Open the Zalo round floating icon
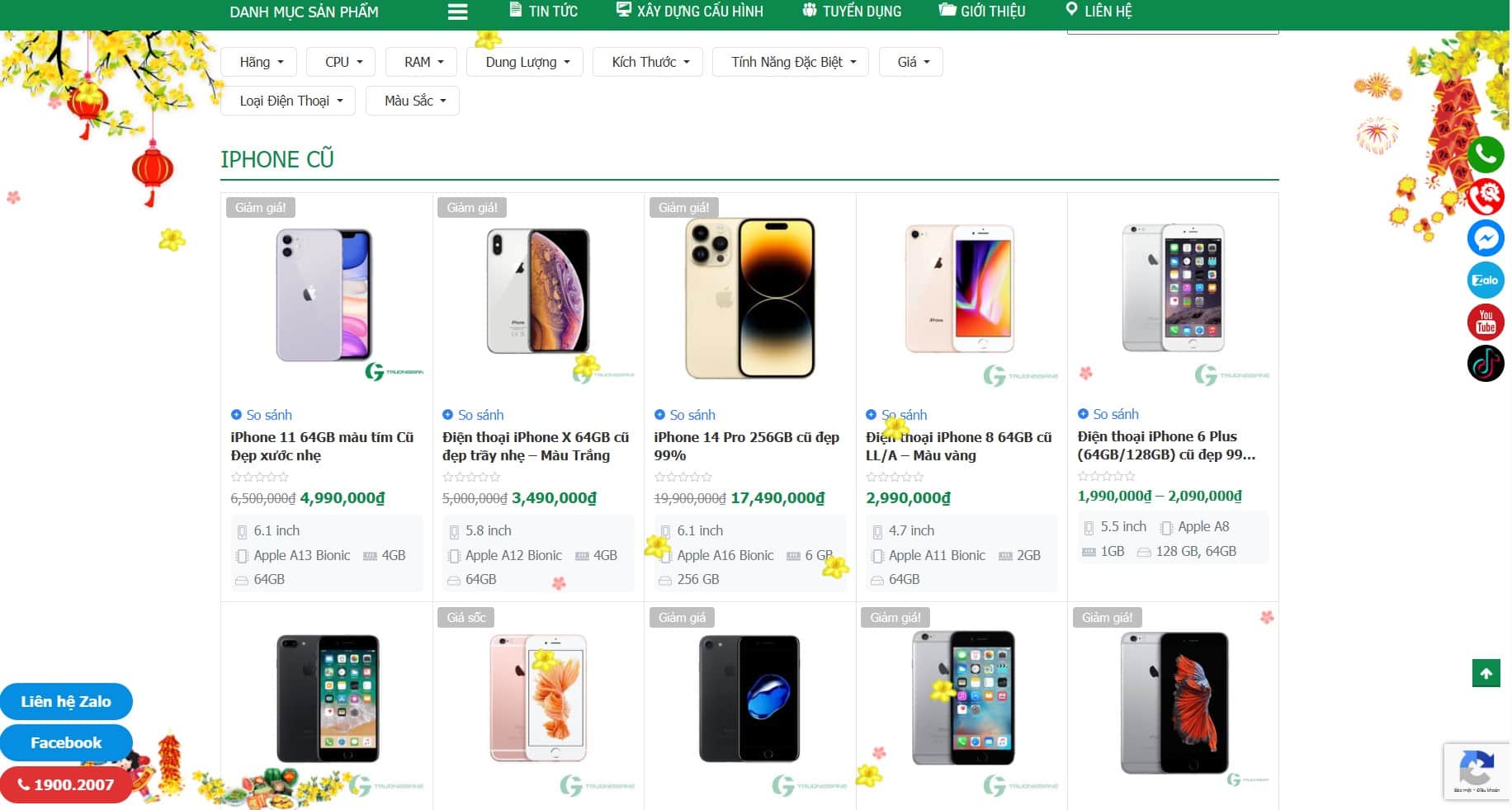The image size is (1512, 810). pyautogui.click(x=1486, y=280)
